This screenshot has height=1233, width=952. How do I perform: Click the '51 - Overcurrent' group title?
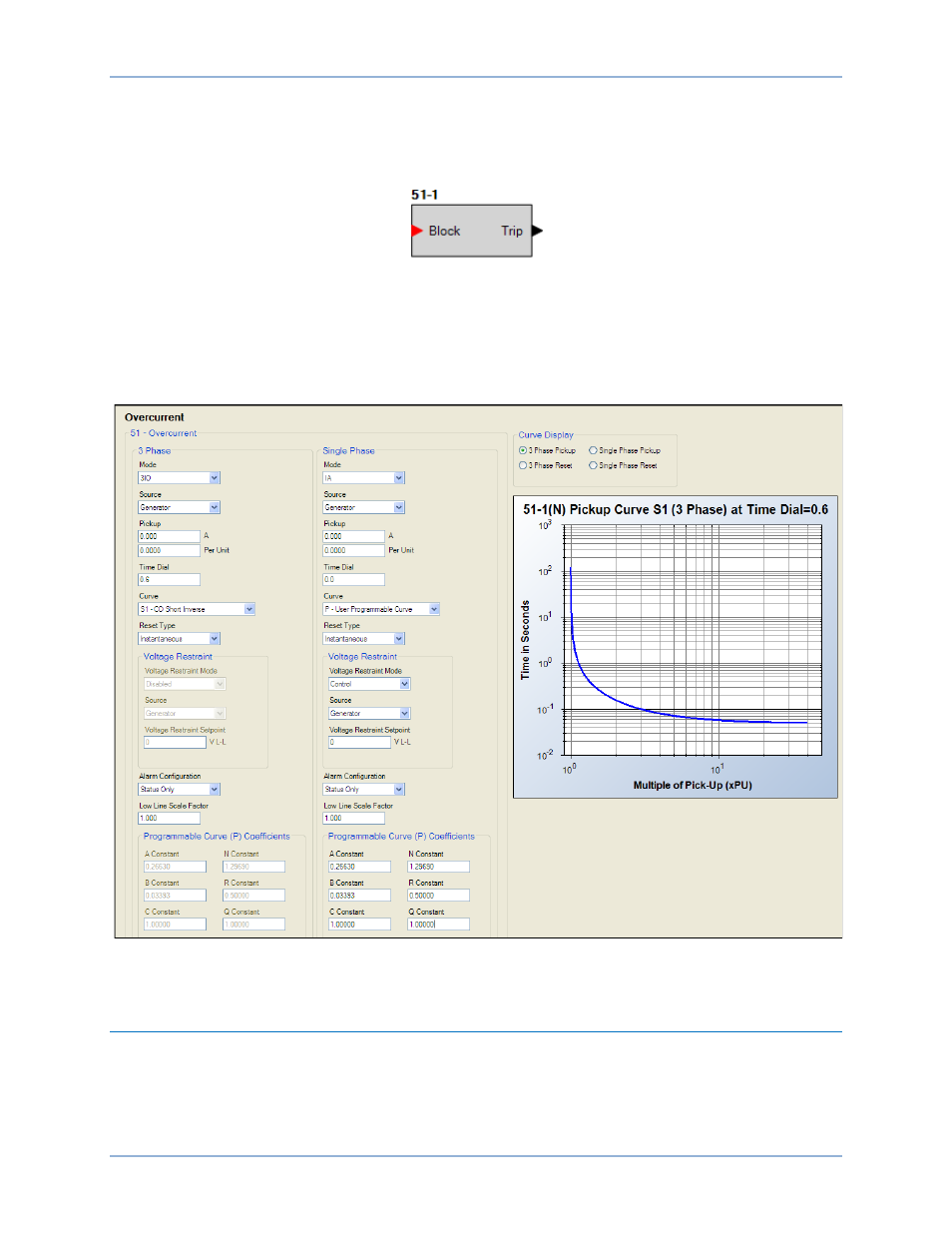click(x=164, y=433)
